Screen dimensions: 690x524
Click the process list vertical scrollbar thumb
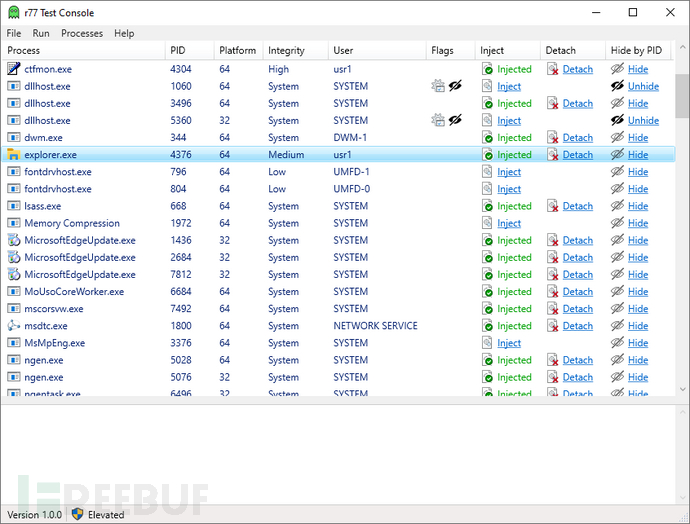(683, 95)
